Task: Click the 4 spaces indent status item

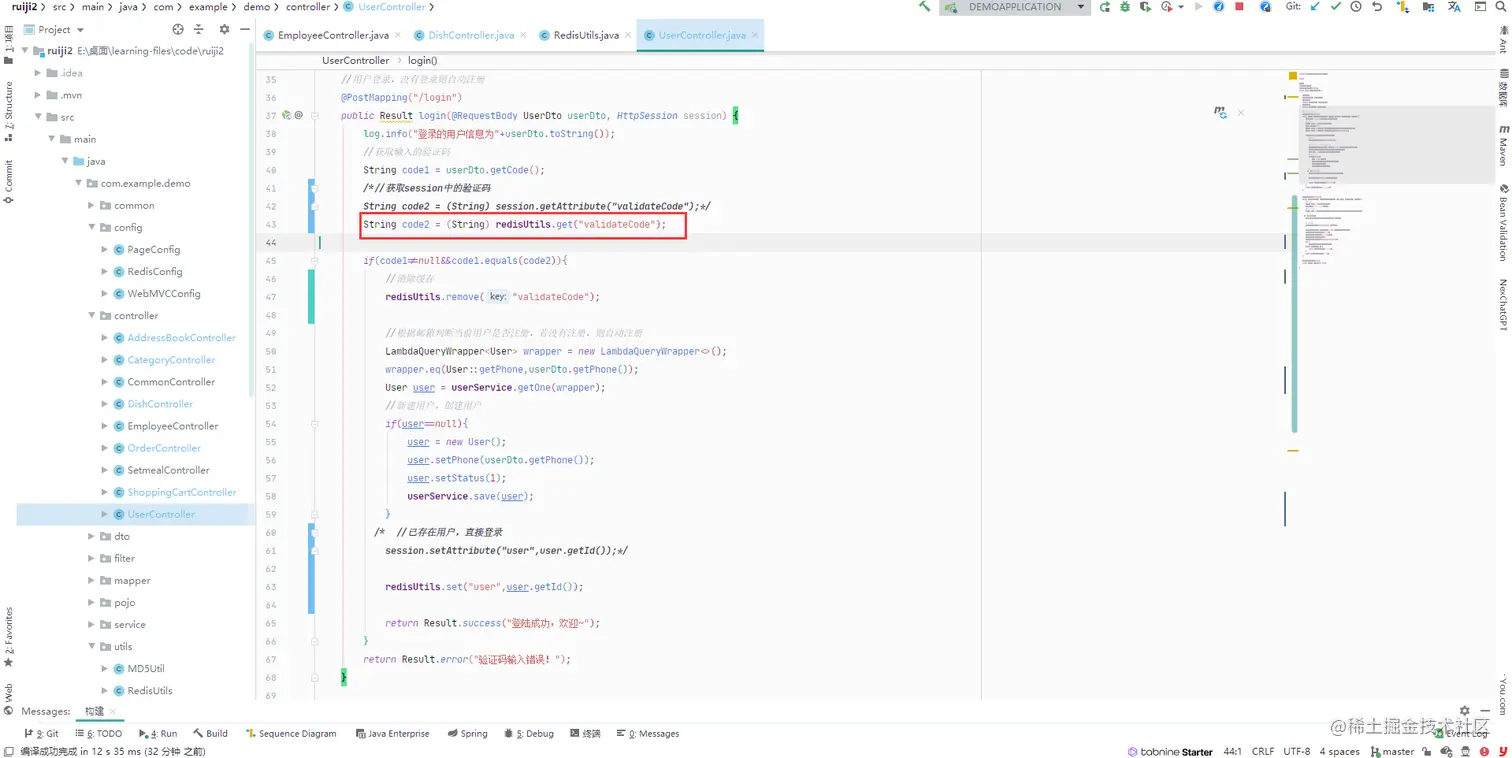Action: [1339, 751]
